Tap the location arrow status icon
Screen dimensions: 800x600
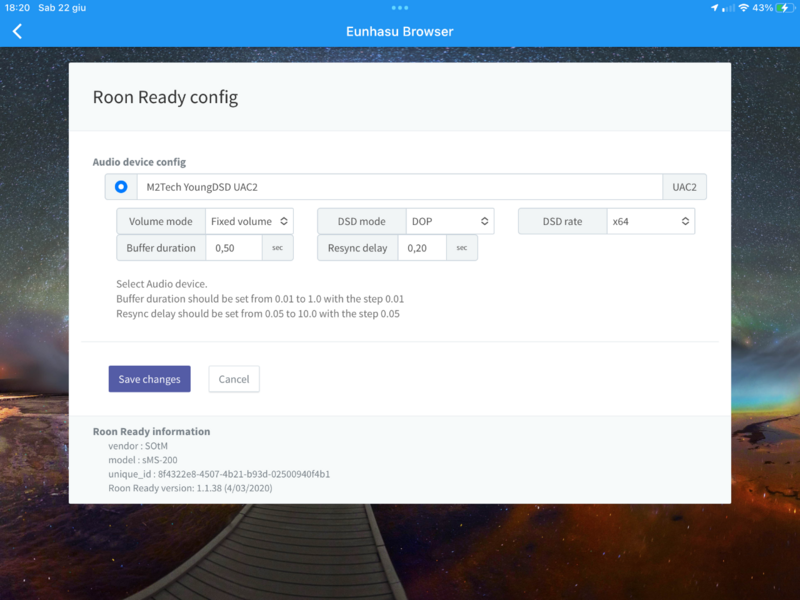[714, 8]
